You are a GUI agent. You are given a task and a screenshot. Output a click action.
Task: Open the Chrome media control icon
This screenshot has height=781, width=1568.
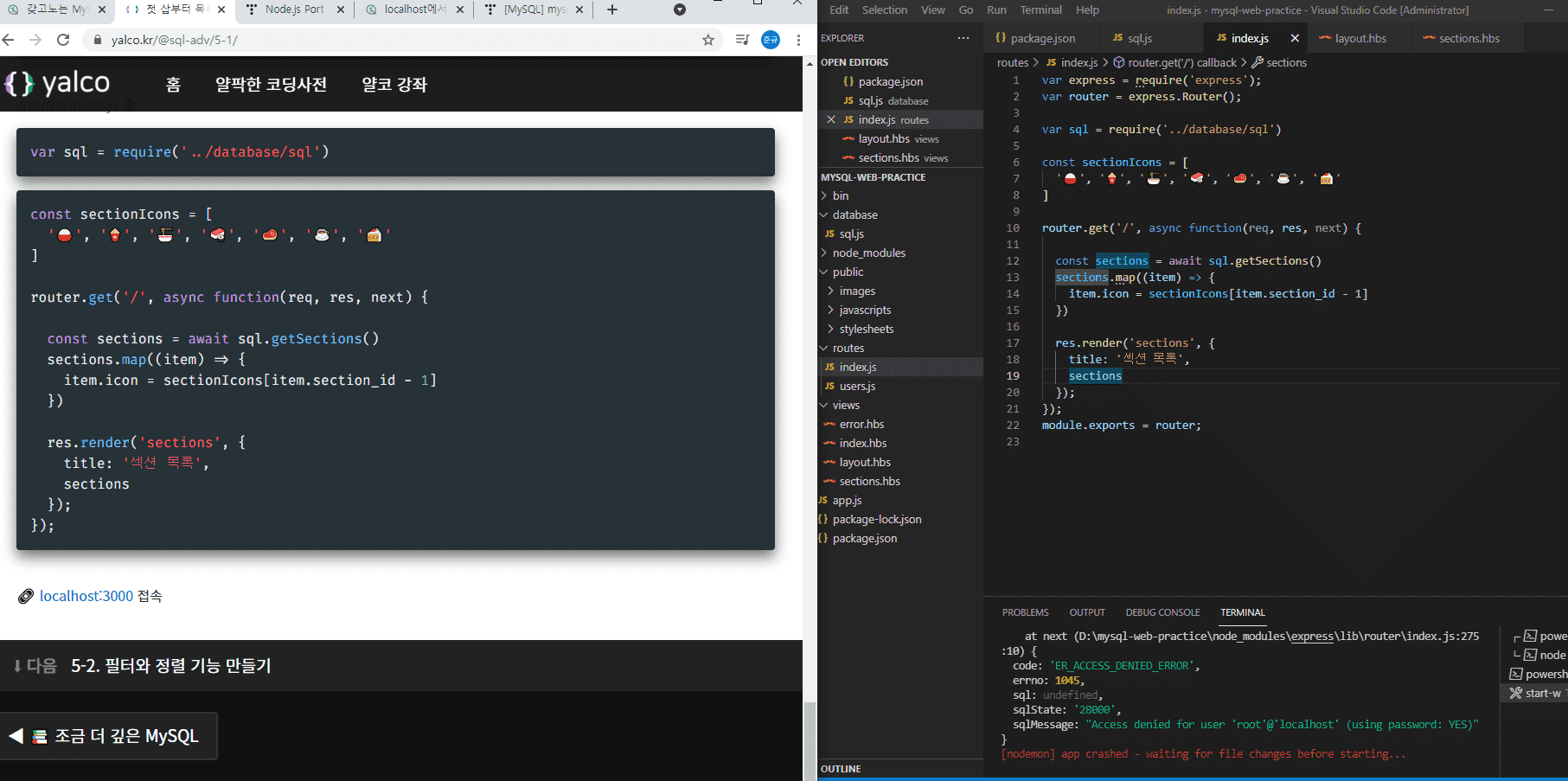741,40
